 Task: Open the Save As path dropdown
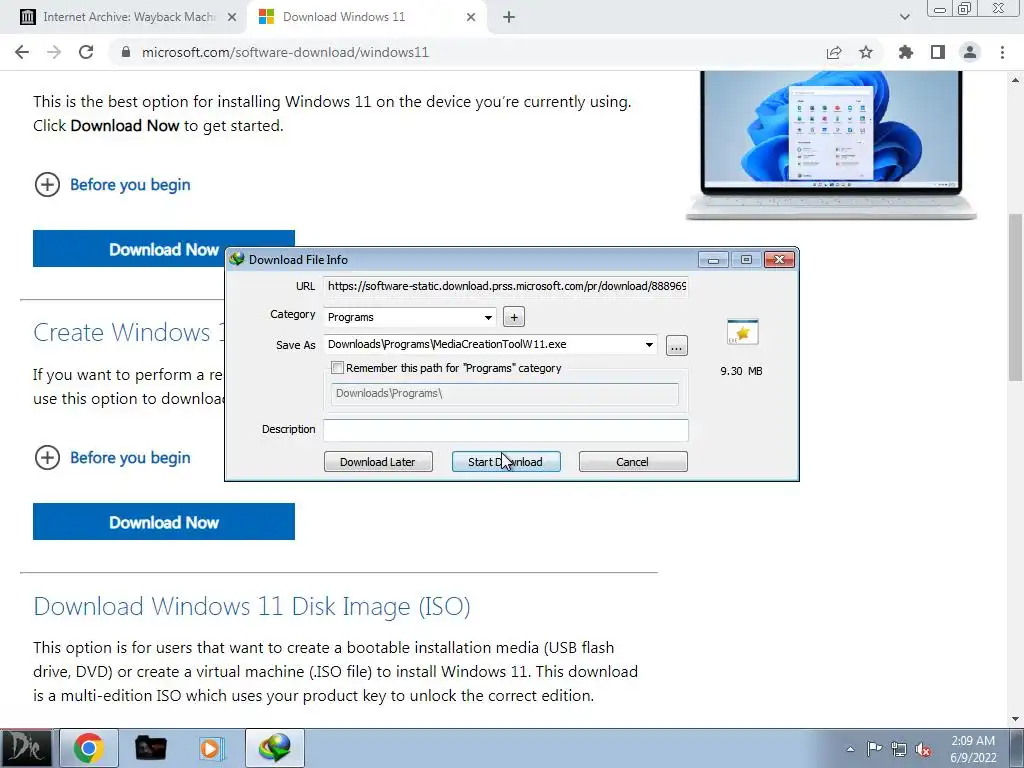point(649,344)
